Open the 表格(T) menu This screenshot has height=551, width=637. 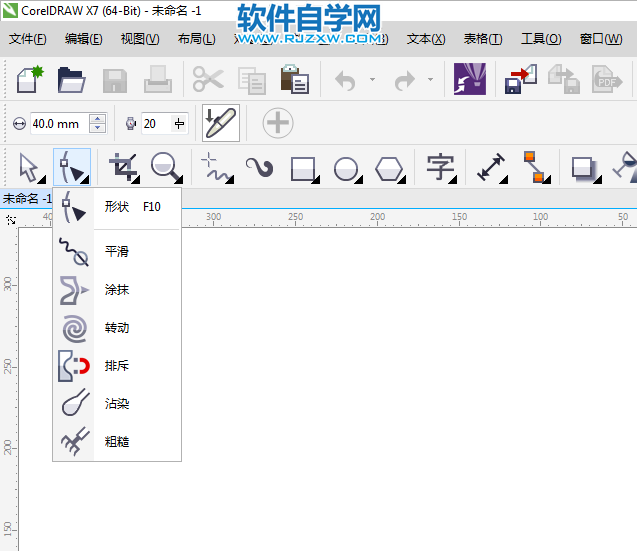pyautogui.click(x=483, y=39)
